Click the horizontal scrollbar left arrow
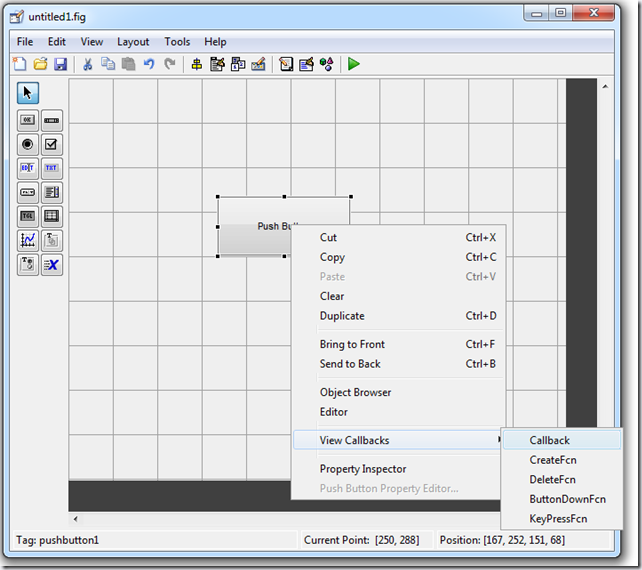This screenshot has width=642, height=570. click(x=75, y=519)
